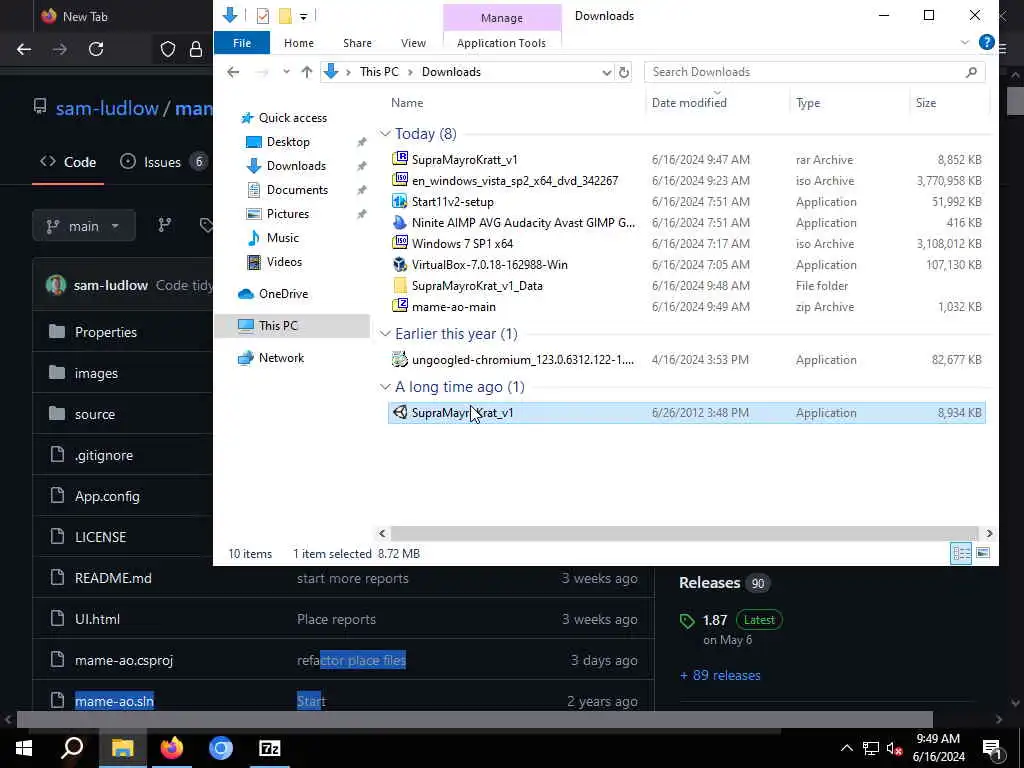The image size is (1024, 768).
Task: Open the View ribbon tab
Action: [413, 43]
